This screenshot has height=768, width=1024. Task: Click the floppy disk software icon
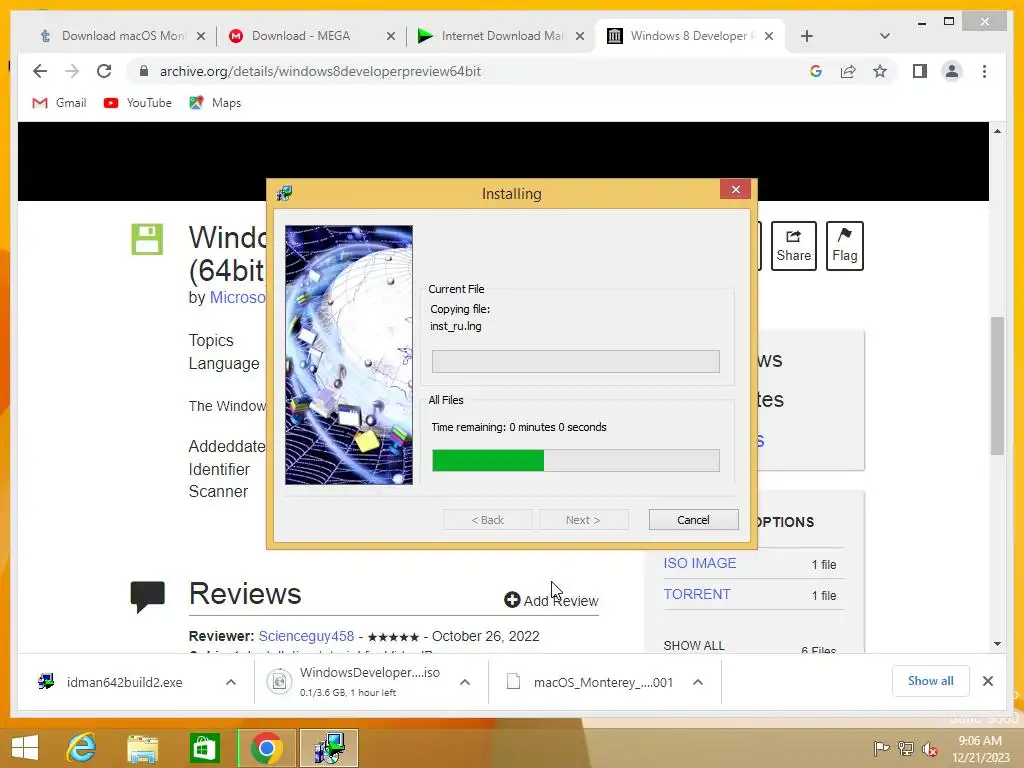click(x=147, y=239)
